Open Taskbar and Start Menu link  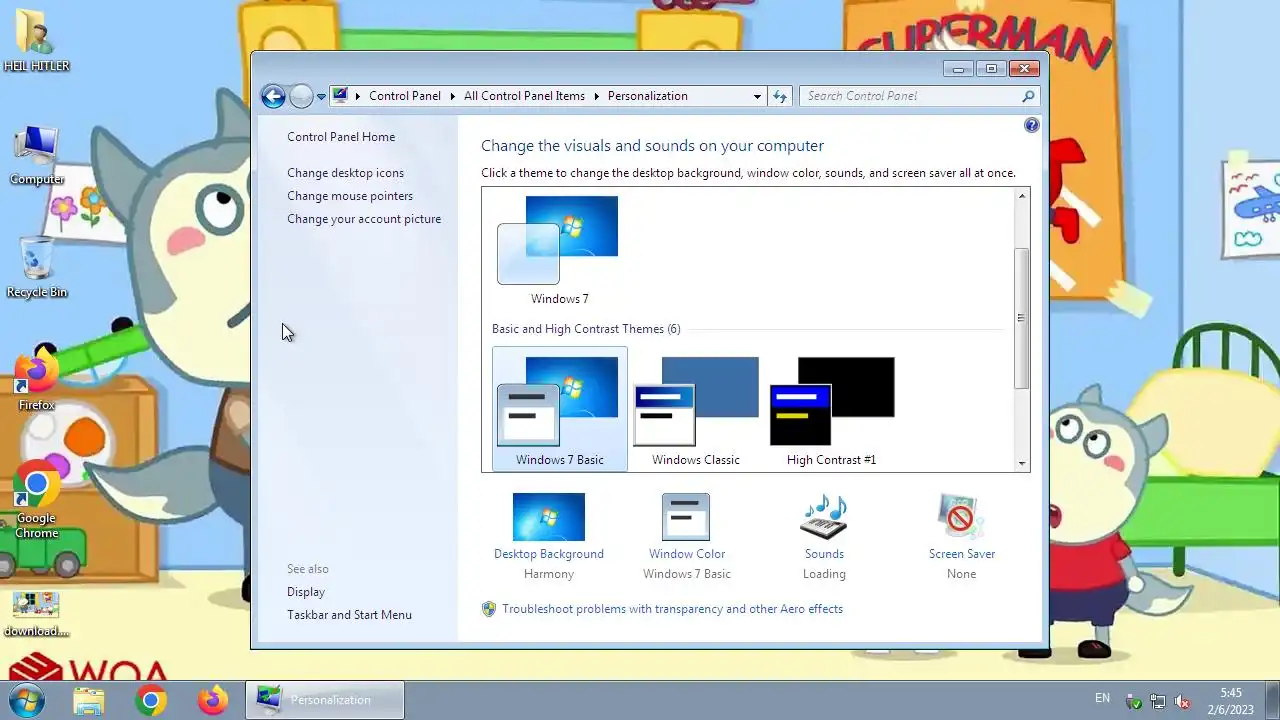[349, 615]
